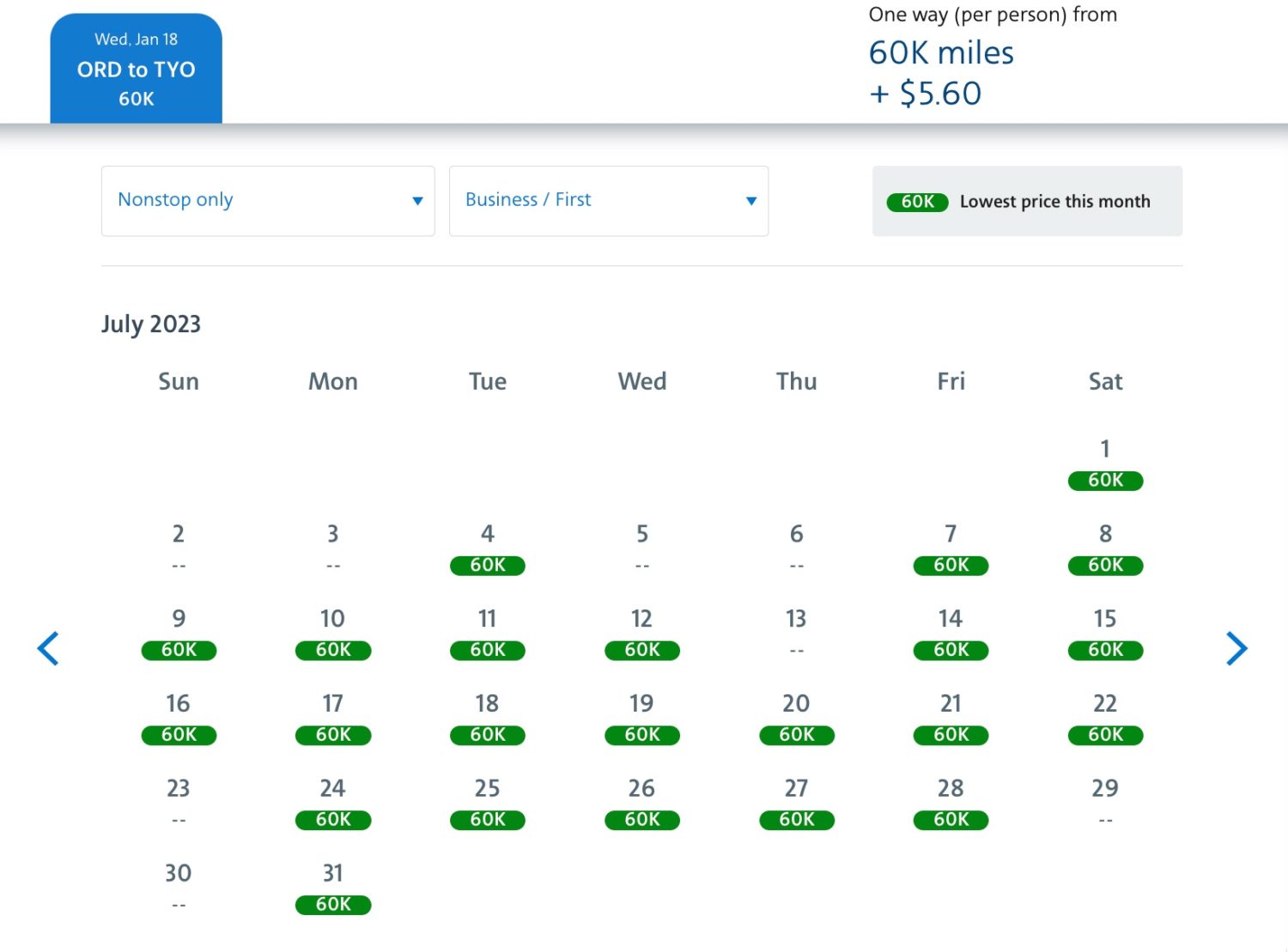The width and height of the screenshot is (1288, 952).
Task: Click the July 2023 month heading
Action: (x=151, y=324)
